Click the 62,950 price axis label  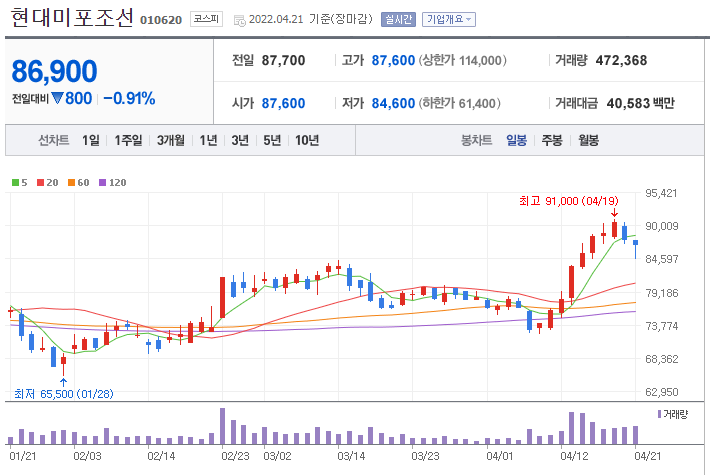tap(662, 392)
